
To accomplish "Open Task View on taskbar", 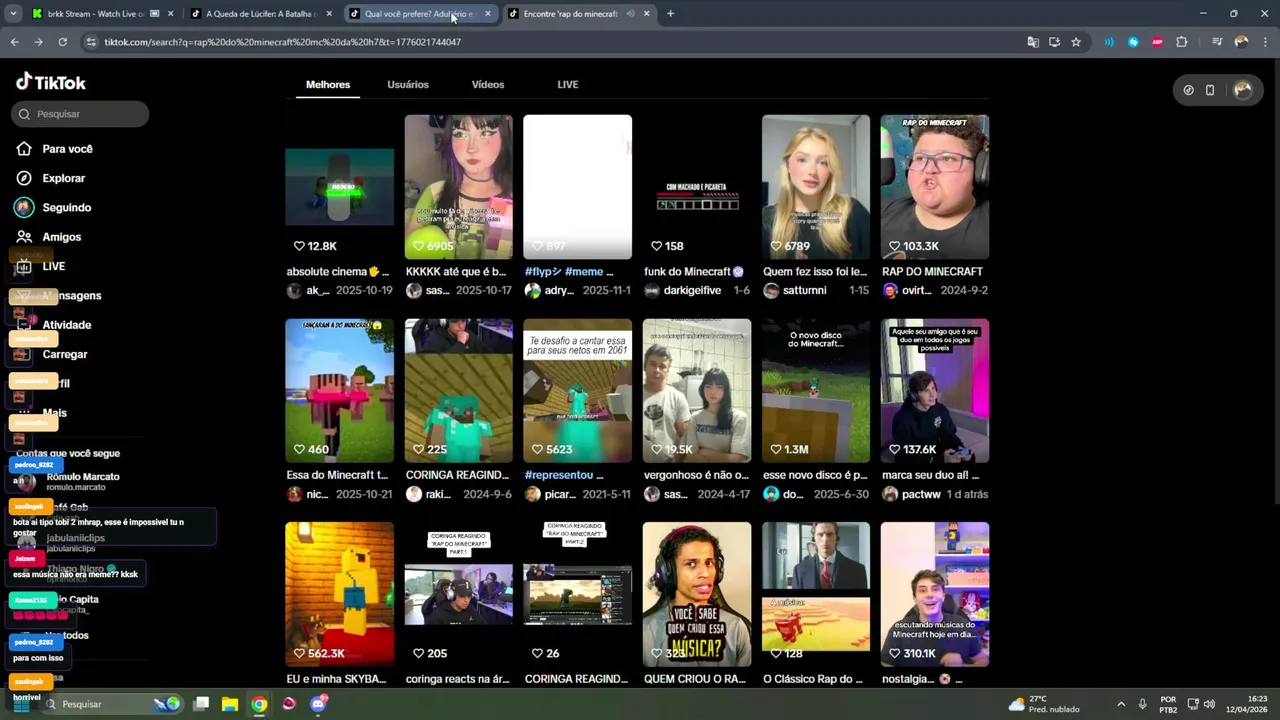I will [201, 704].
